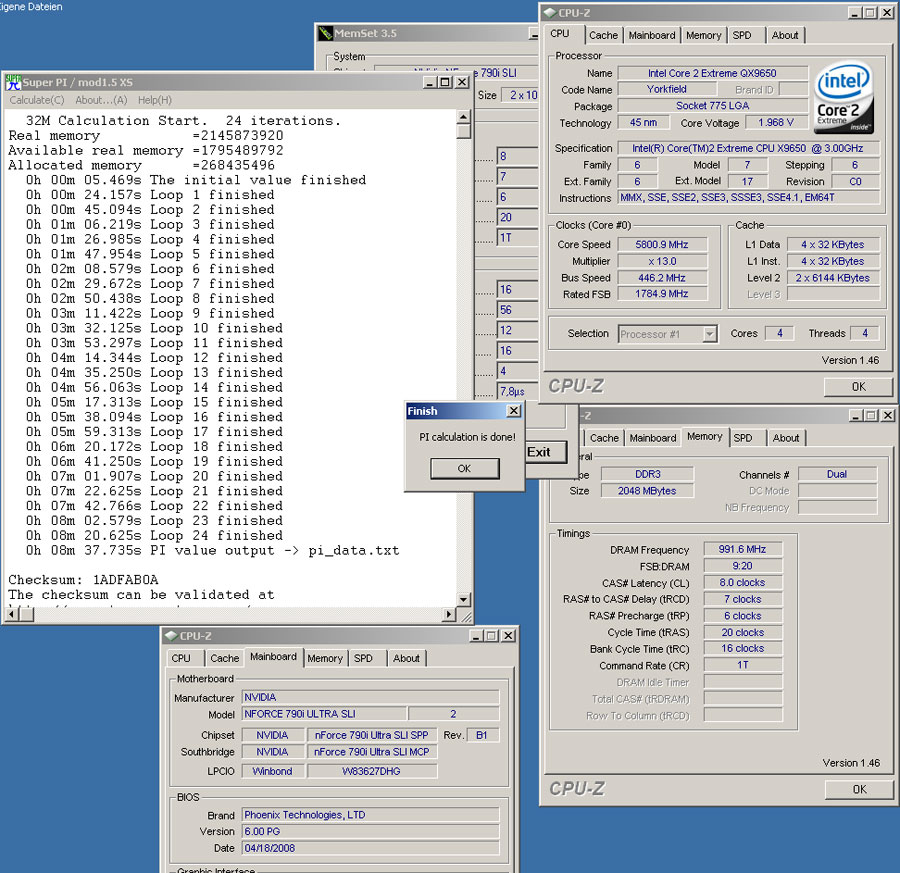Click Super PI horizontal scrollbar left arrow
This screenshot has width=900, height=873.
(x=11, y=615)
